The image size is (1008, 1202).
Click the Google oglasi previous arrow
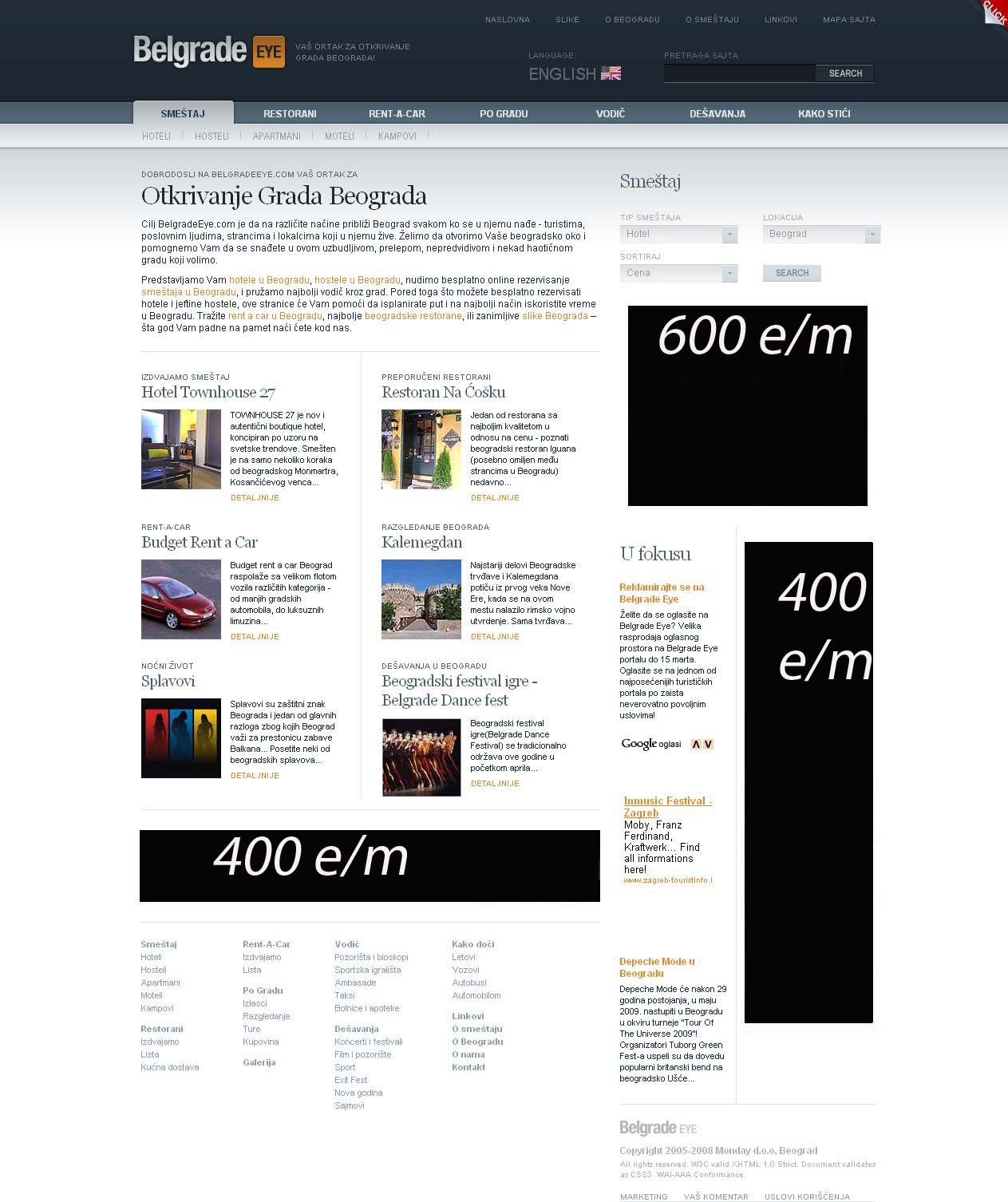696,744
